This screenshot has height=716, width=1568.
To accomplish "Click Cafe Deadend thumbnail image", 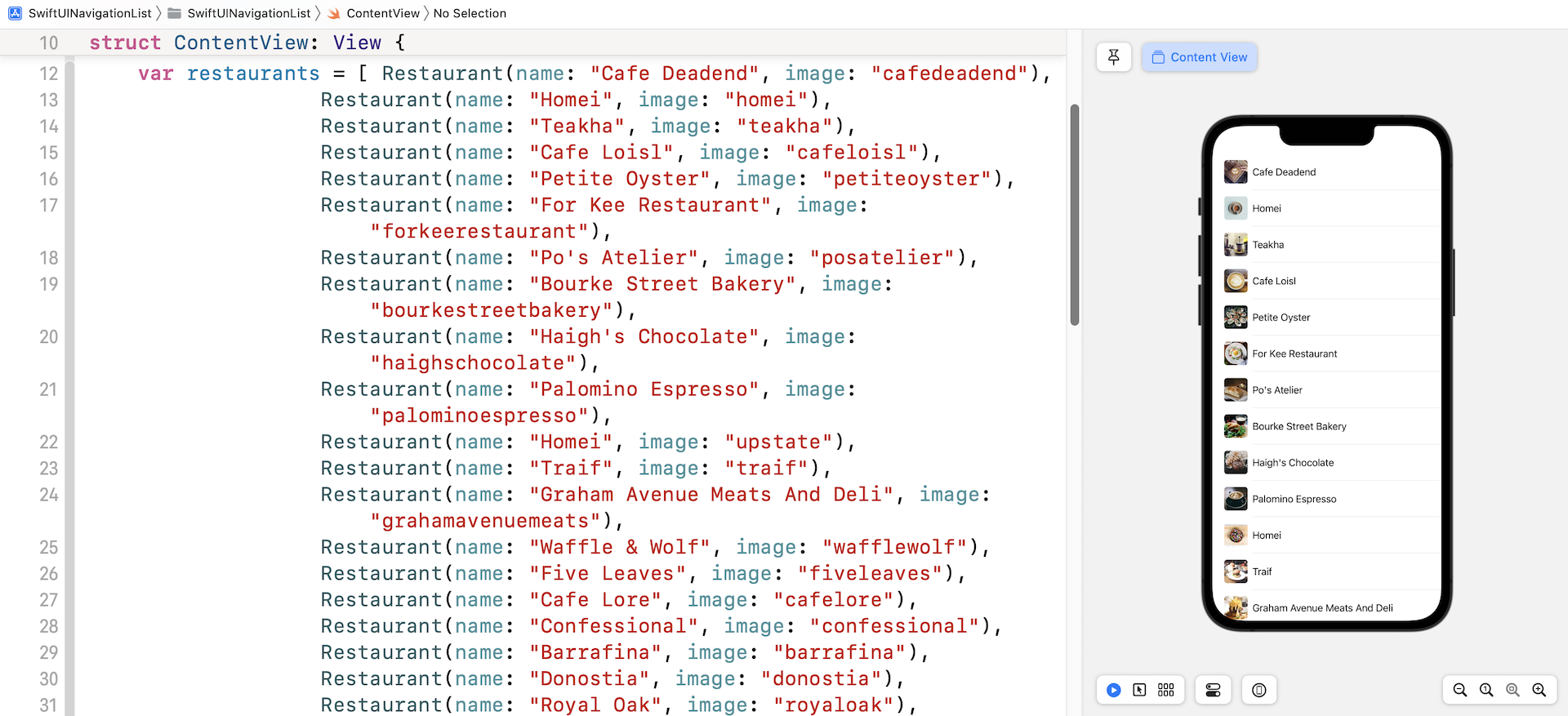I will tap(1236, 171).
